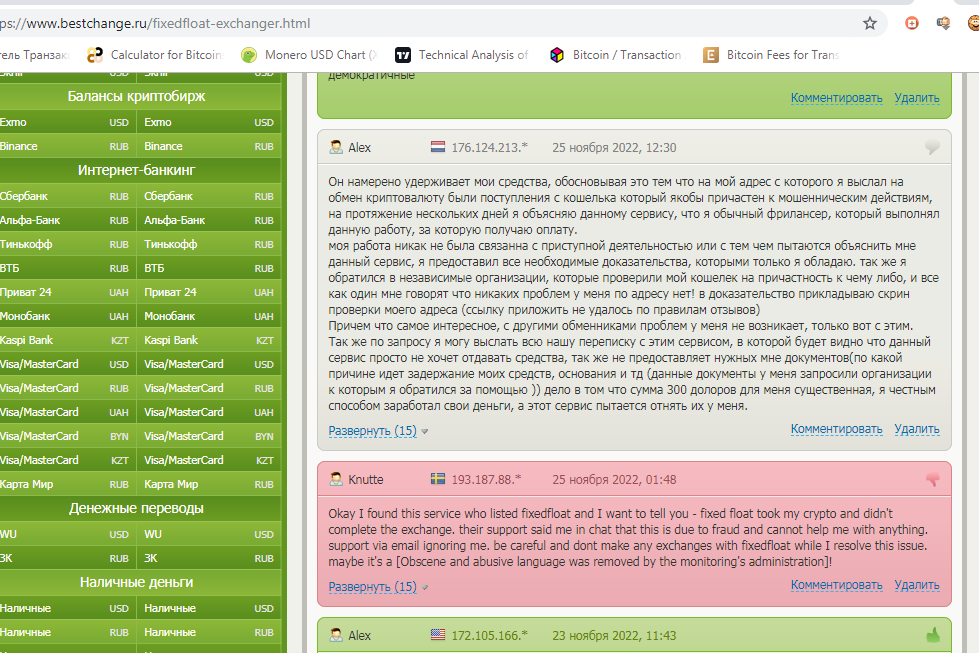Click Комментировать in the top green review
Viewport: 979px width, 653px height.
(x=837, y=98)
